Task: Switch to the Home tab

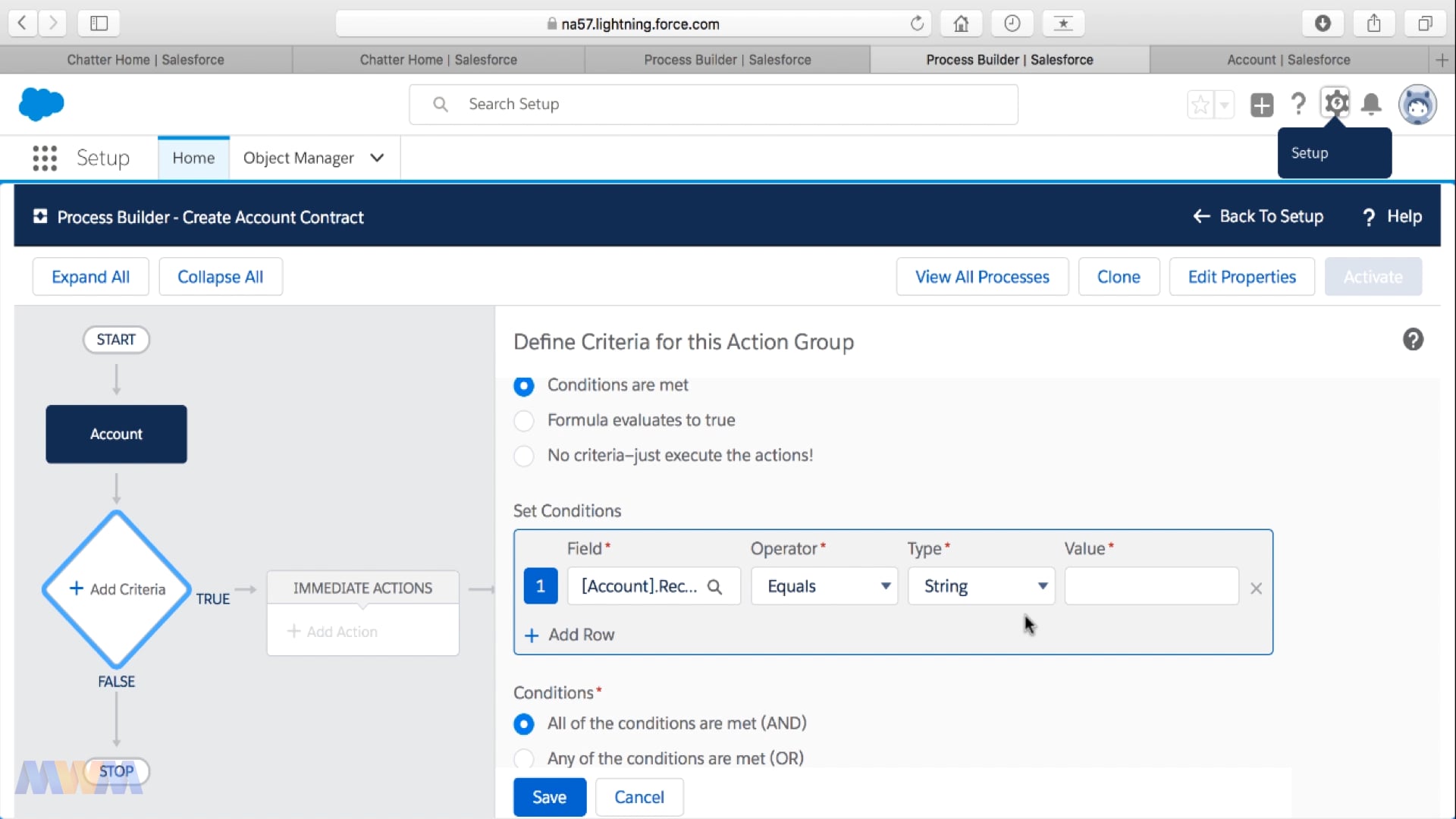Action: pos(193,158)
